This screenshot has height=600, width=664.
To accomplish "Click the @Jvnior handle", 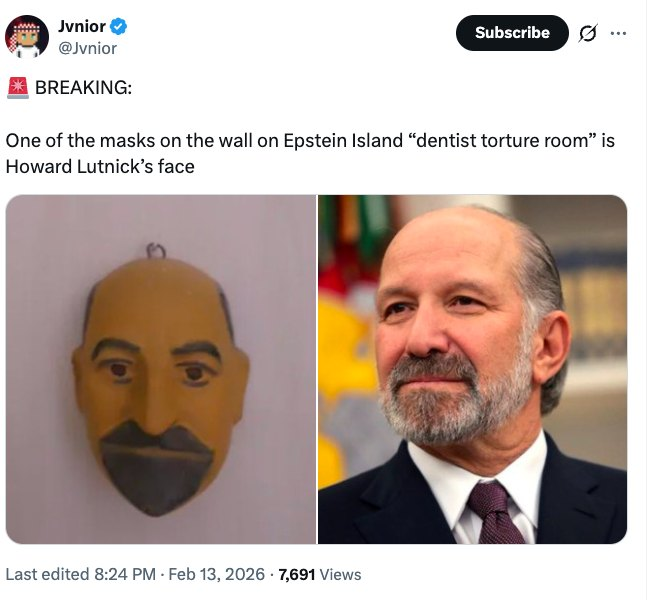I will pyautogui.click(x=87, y=47).
